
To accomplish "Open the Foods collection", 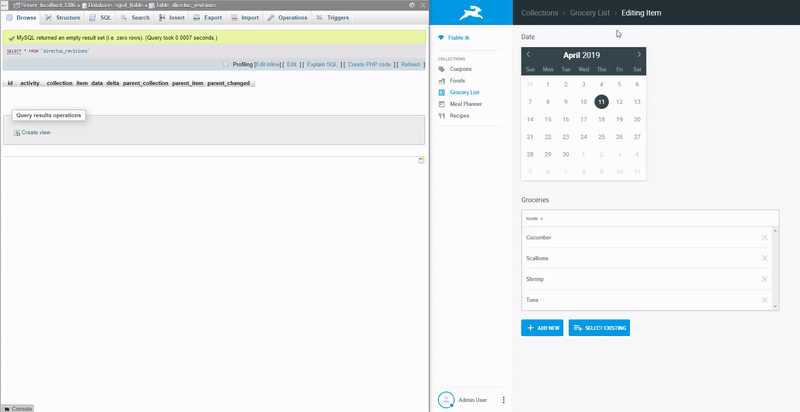I will [457, 81].
